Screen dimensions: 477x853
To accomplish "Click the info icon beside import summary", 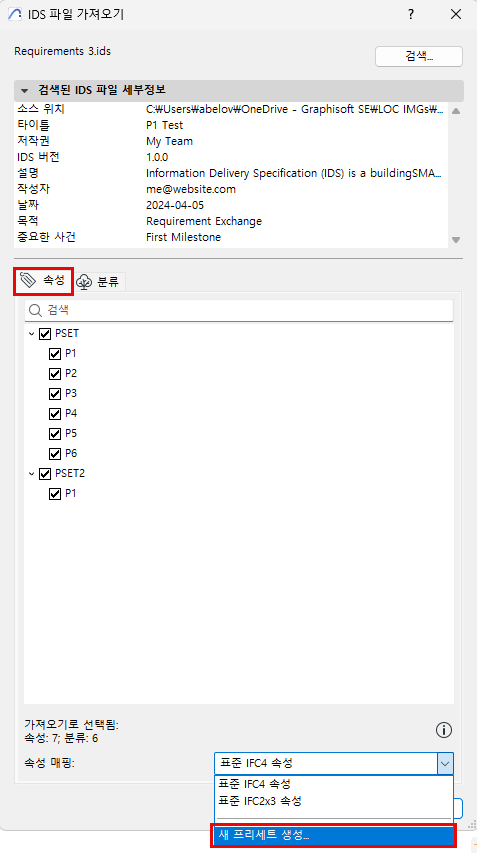I will click(444, 730).
